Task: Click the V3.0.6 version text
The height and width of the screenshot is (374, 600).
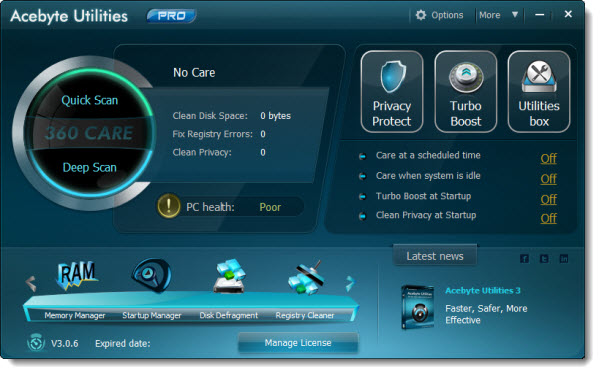Action: coord(65,343)
